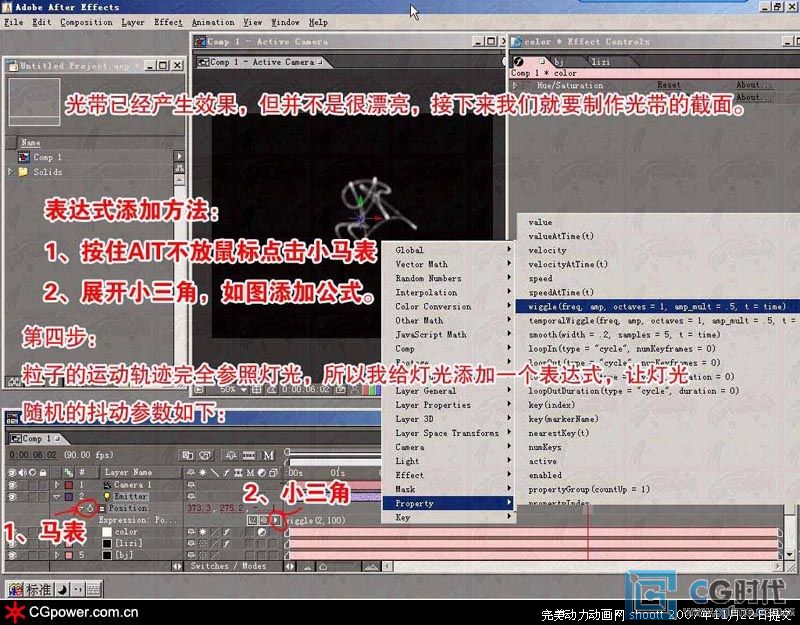
Task: Click the timeline horizontal scrollbar
Action: (x=583, y=566)
